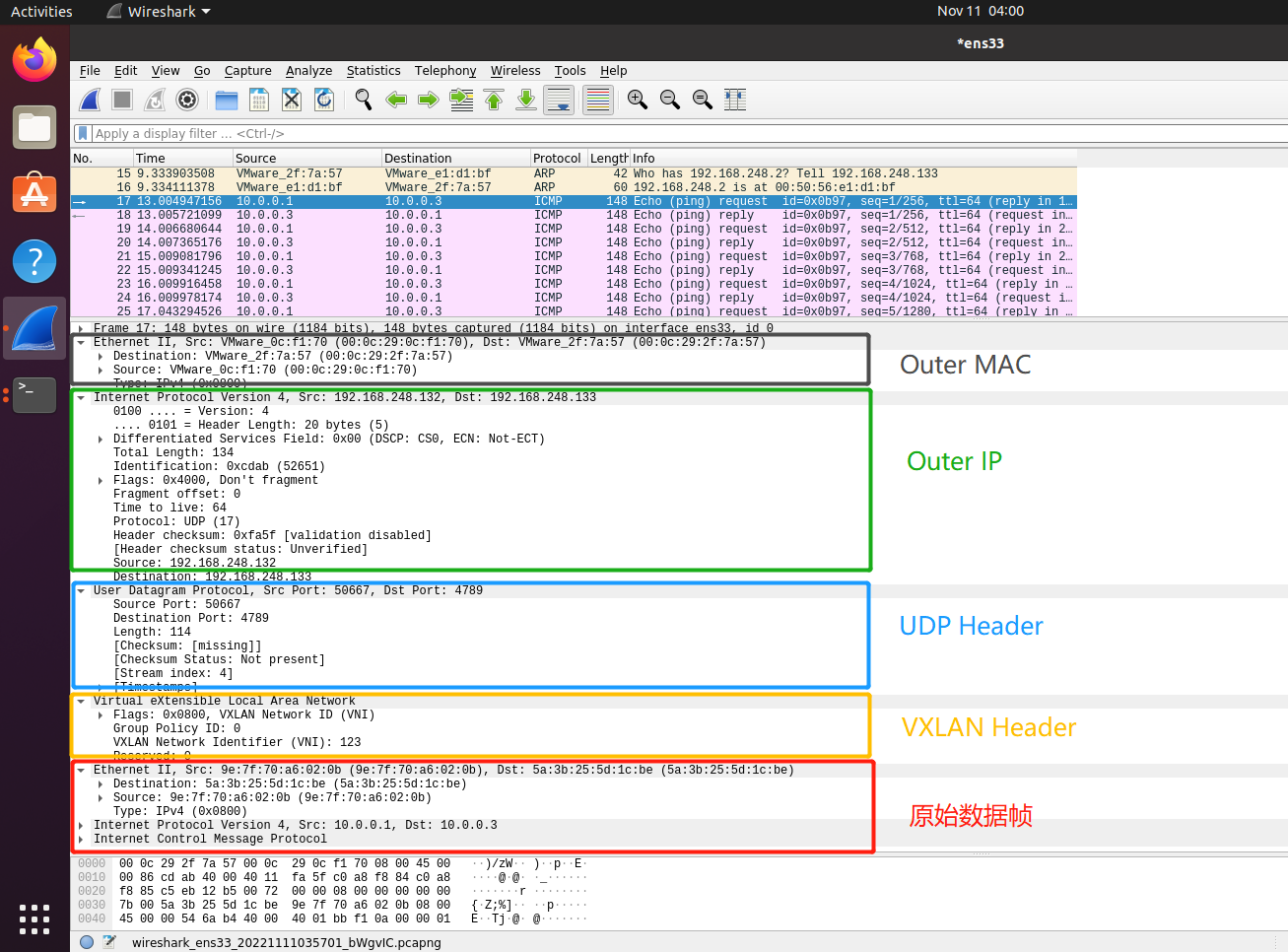
Task: Open Firefox from the dock
Action: 34,60
